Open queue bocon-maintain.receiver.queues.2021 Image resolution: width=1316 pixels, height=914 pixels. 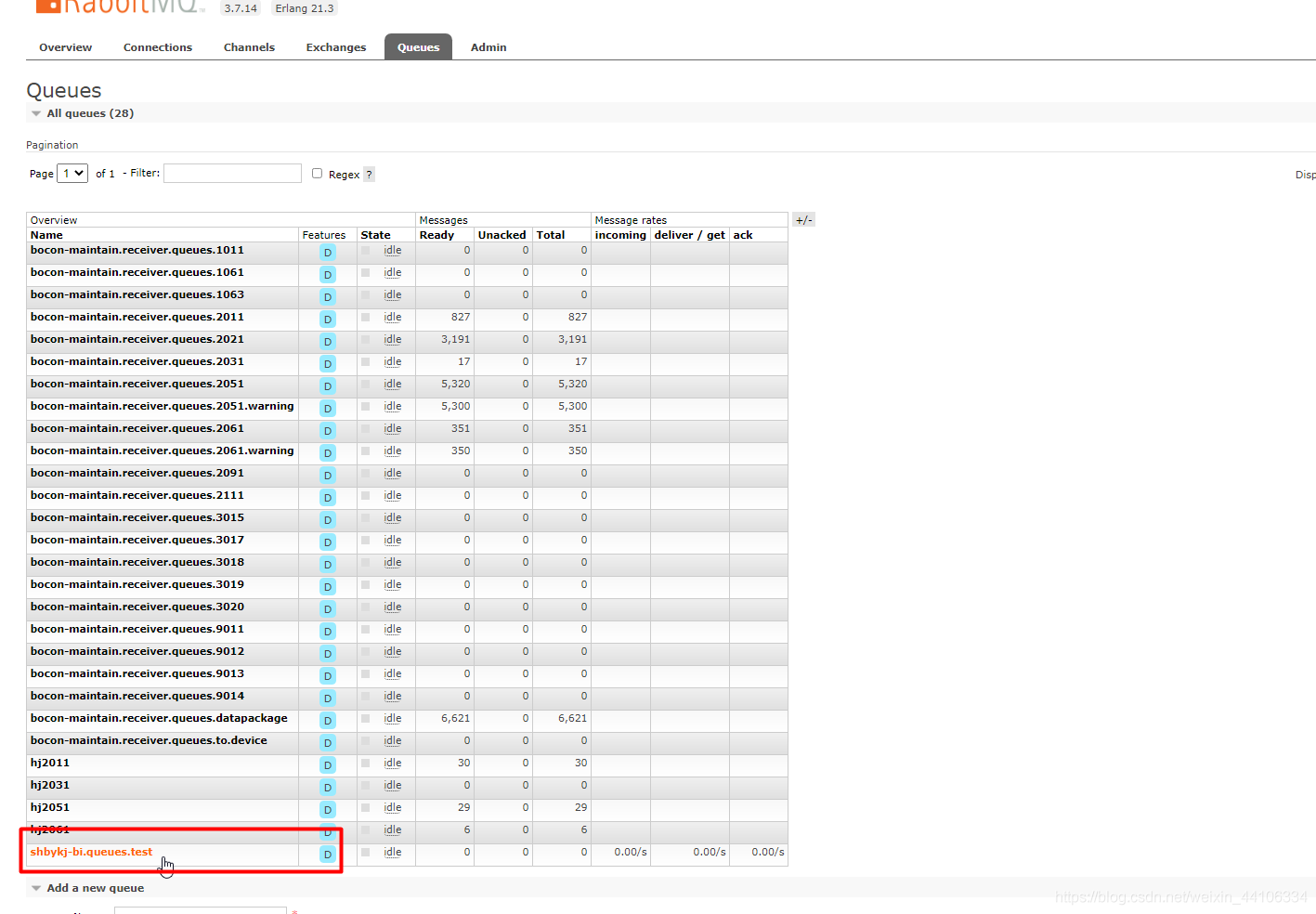137,339
